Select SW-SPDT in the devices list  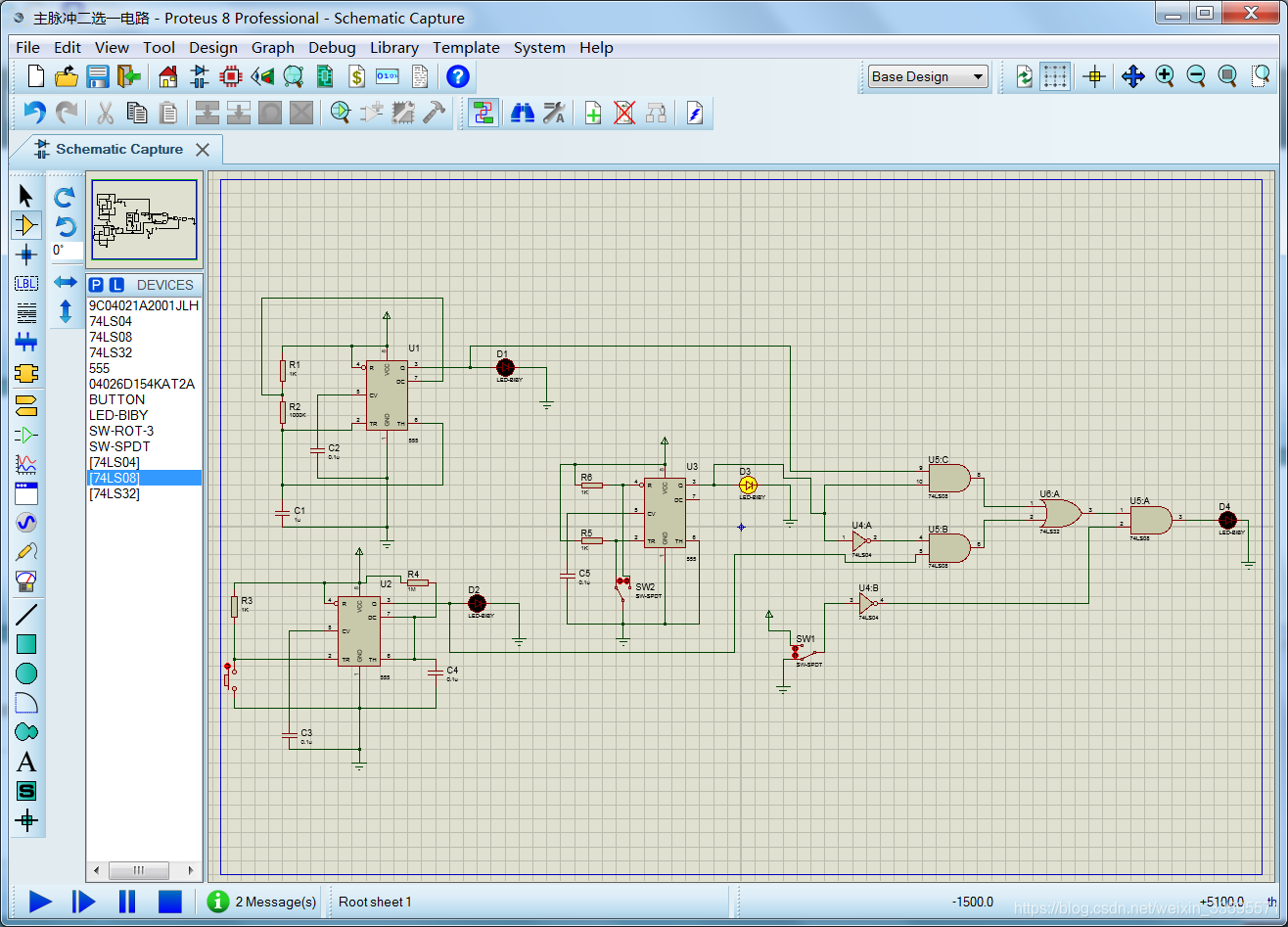tap(144, 446)
